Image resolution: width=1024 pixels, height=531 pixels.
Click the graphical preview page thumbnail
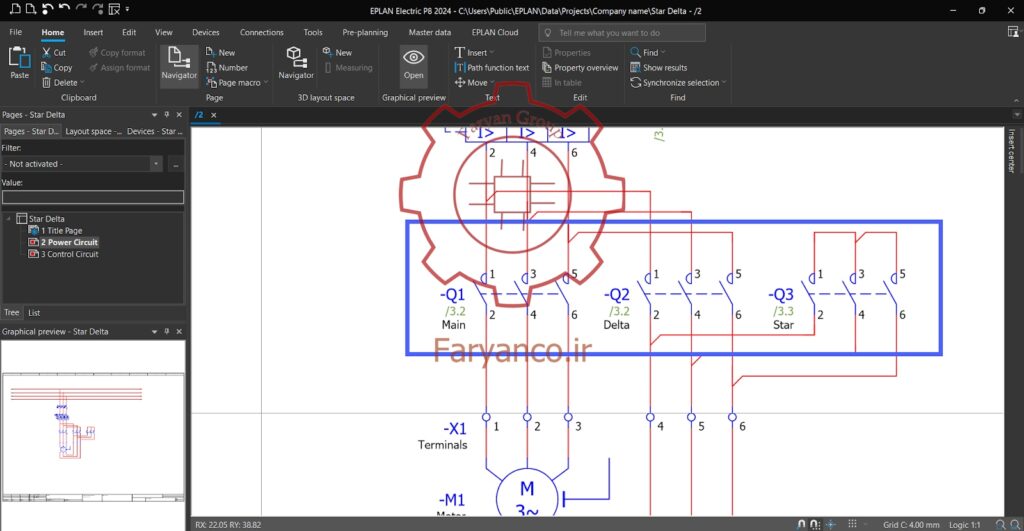pos(93,436)
